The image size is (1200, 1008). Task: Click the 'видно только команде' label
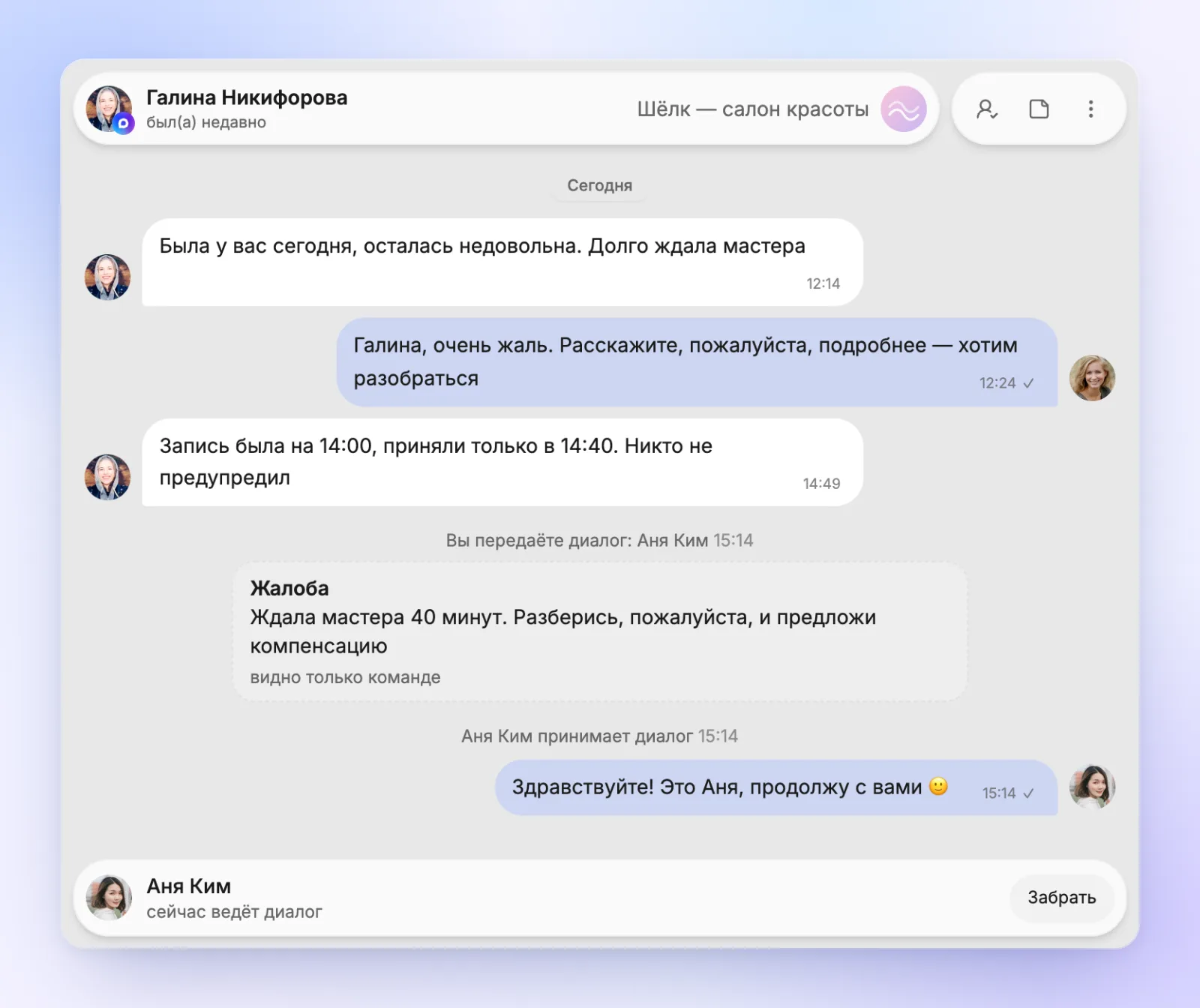346,677
